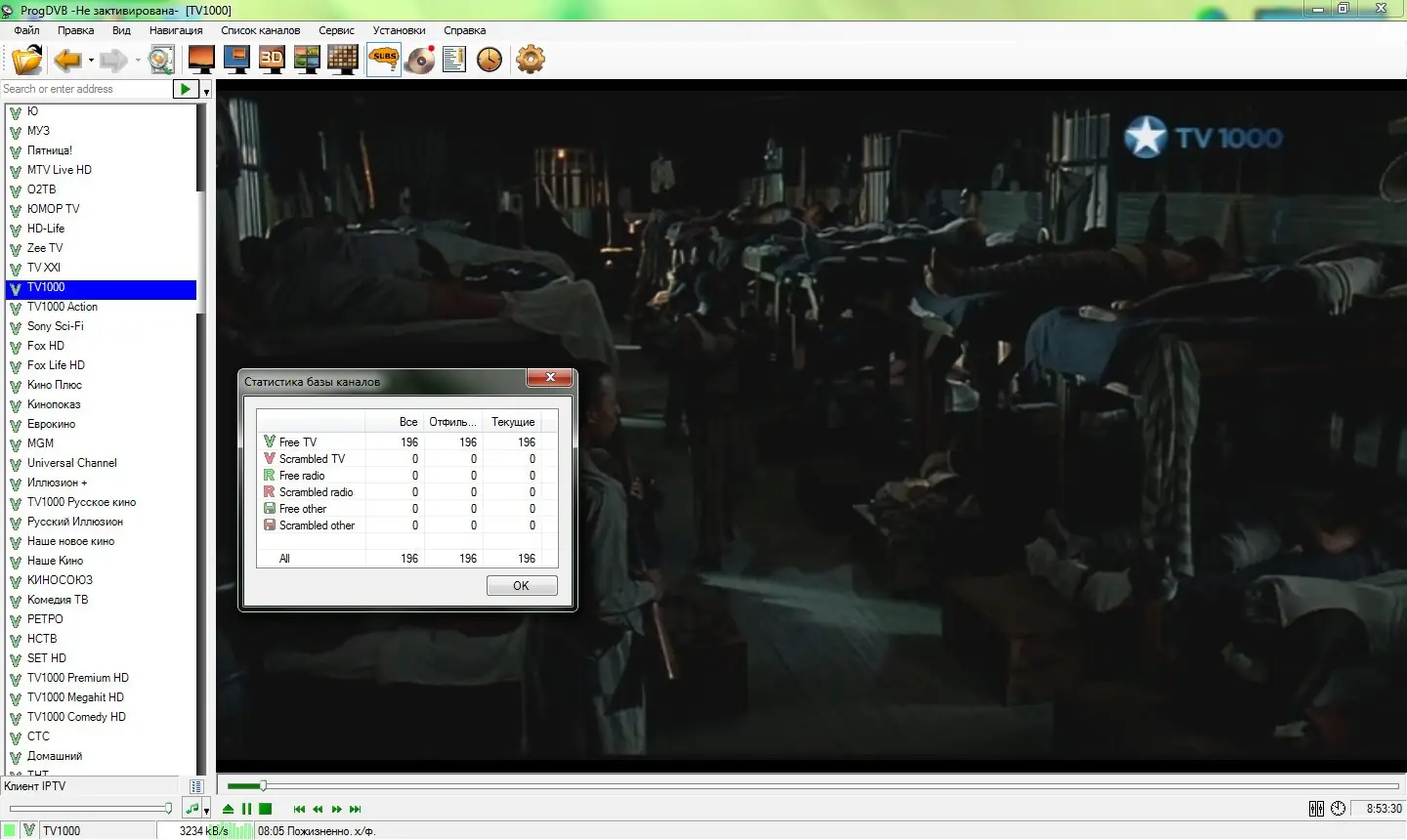This screenshot has width=1407, height=840.
Task: Toggle subtitles with the SUBS icon
Action: coord(384,60)
